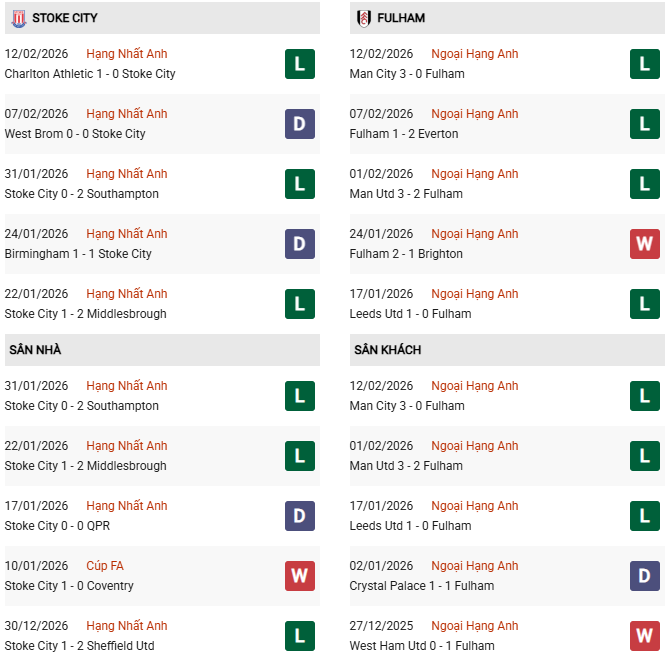This screenshot has height=659, width=666.
Task: Click the W badge for West Ham match
Action: (x=645, y=636)
